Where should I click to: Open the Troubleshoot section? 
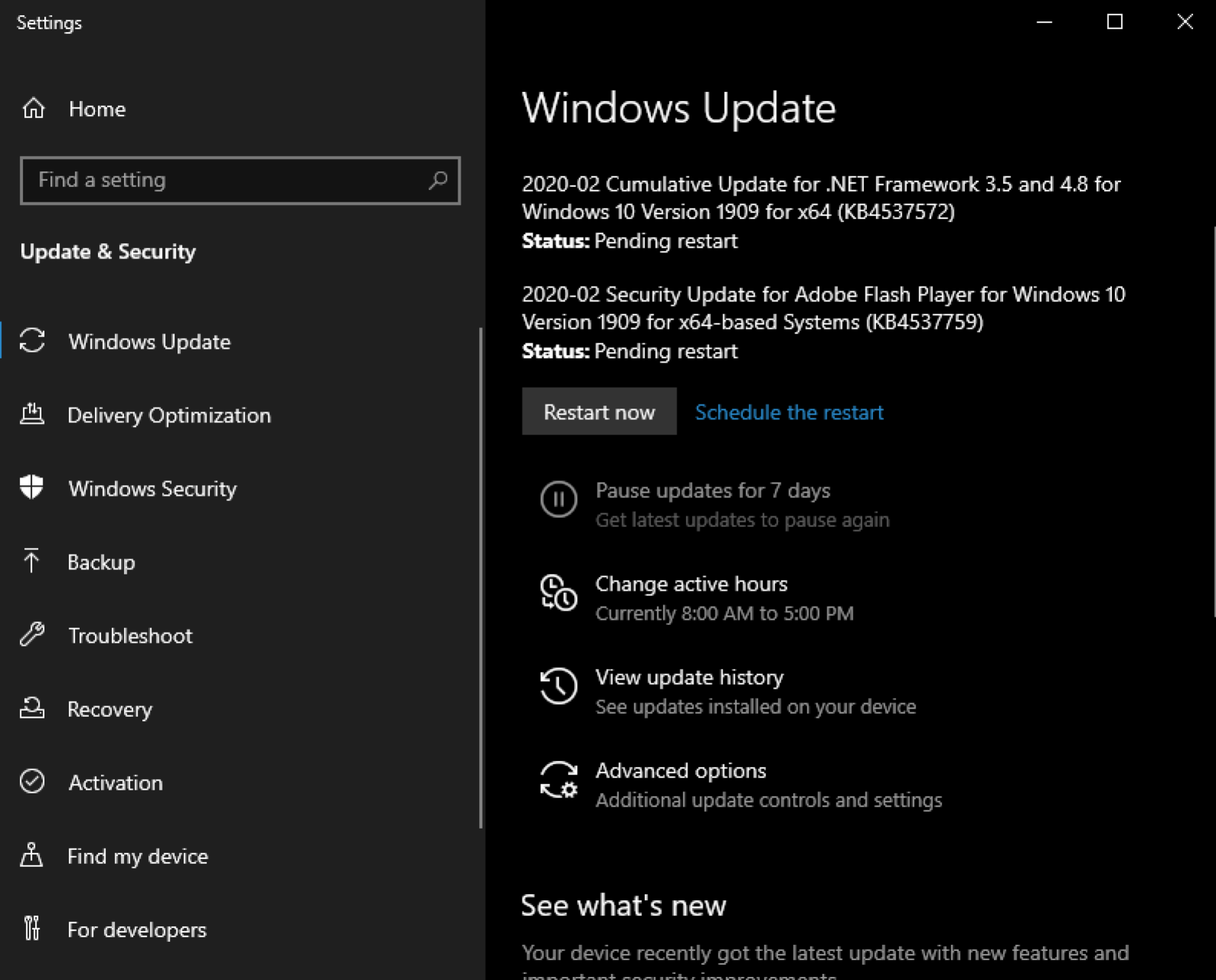tap(242, 635)
